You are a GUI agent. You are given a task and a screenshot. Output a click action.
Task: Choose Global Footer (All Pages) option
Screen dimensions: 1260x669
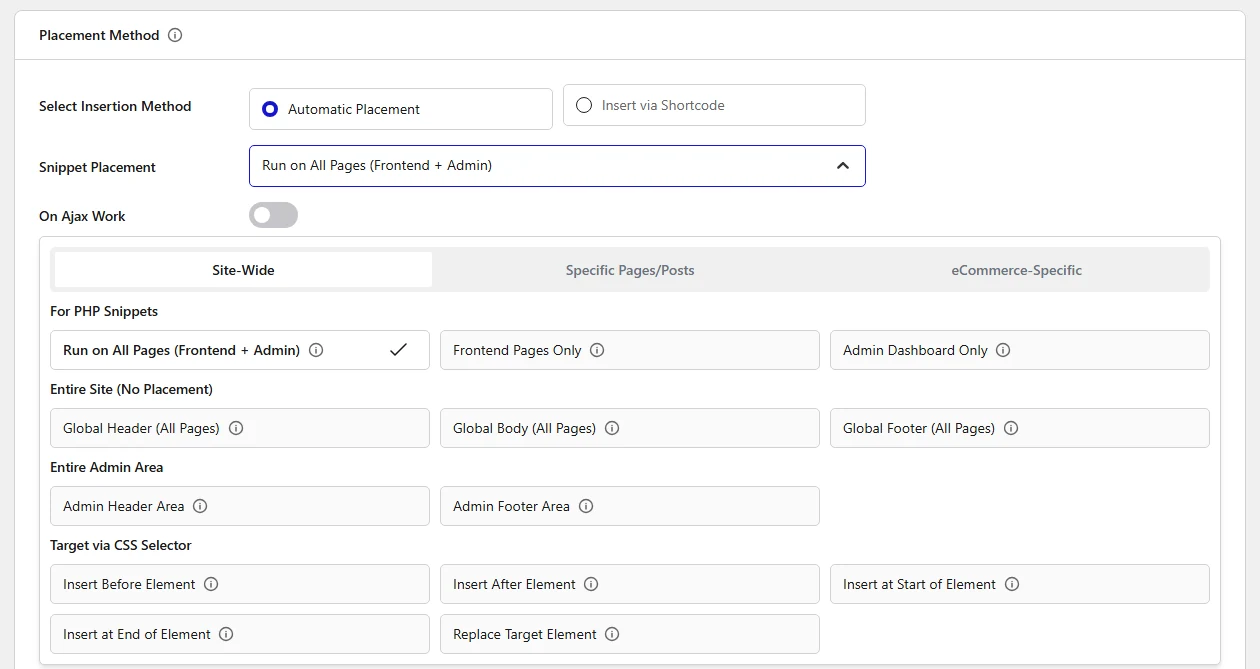coord(1020,428)
